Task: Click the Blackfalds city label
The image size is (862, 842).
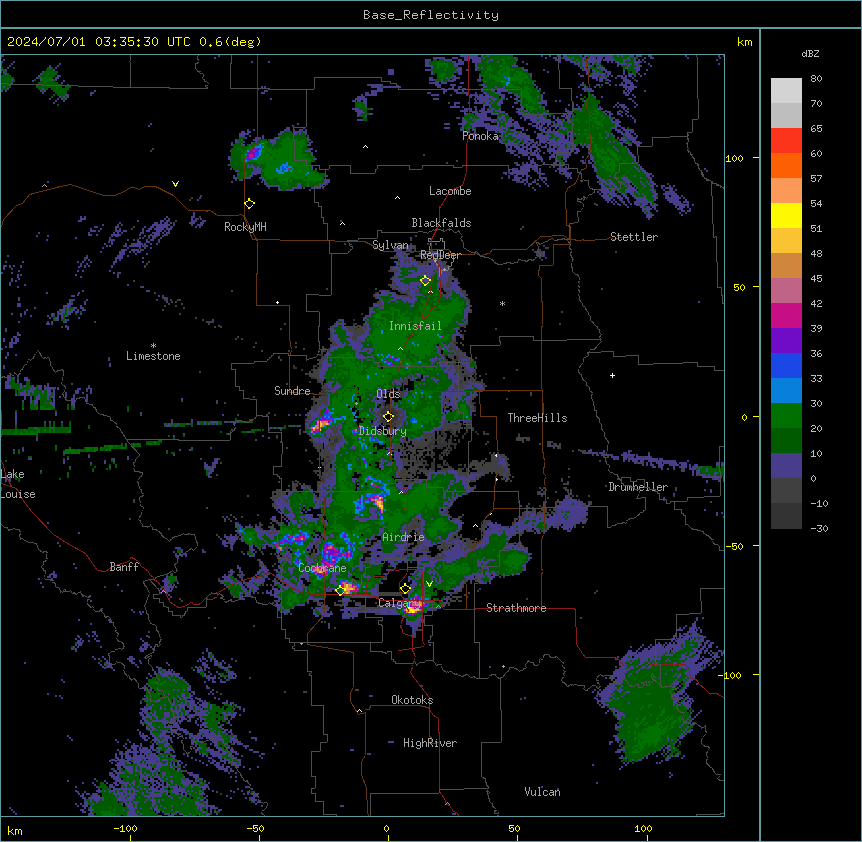Action: (441, 223)
